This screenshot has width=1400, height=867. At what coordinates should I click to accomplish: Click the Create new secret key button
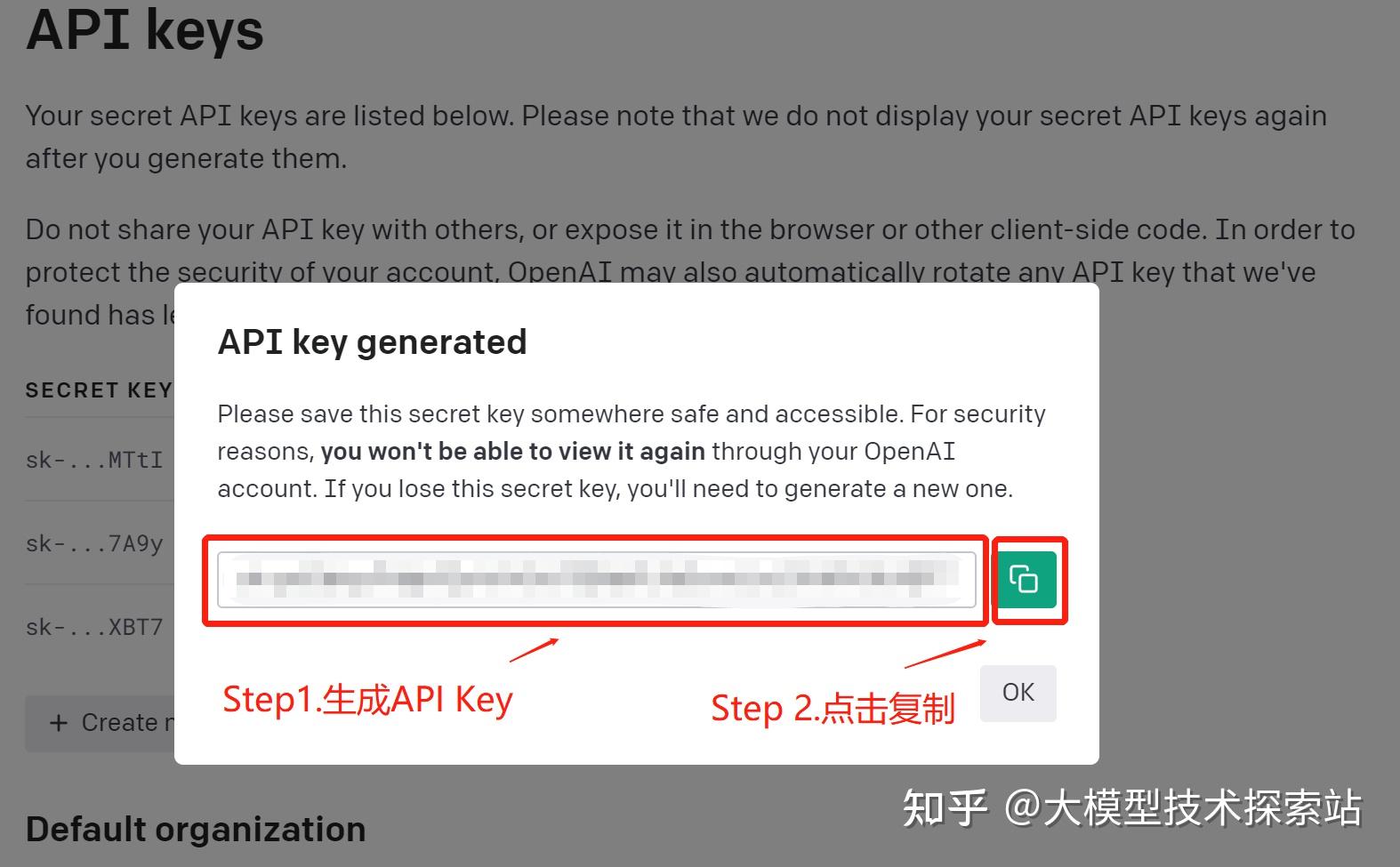[100, 723]
